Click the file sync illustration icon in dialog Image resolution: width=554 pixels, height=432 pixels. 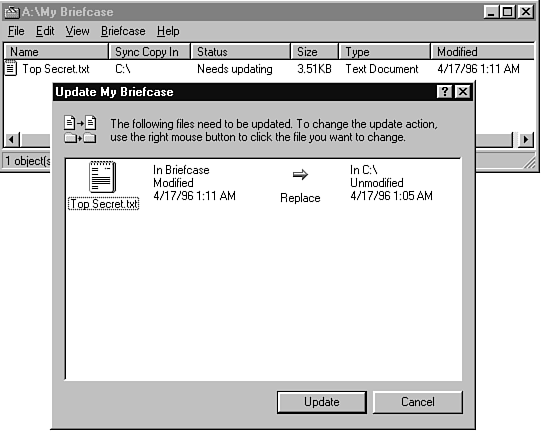[80, 129]
